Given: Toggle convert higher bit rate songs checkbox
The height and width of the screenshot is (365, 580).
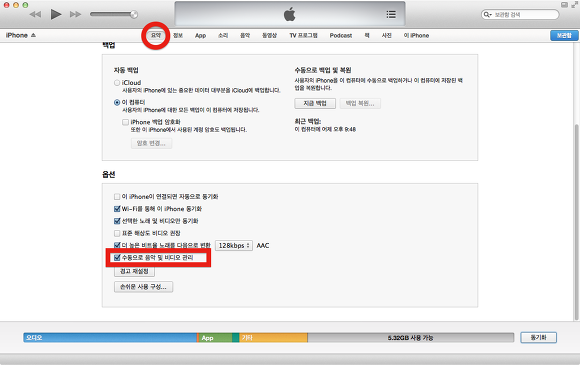Looking at the screenshot, I should coord(117,245).
